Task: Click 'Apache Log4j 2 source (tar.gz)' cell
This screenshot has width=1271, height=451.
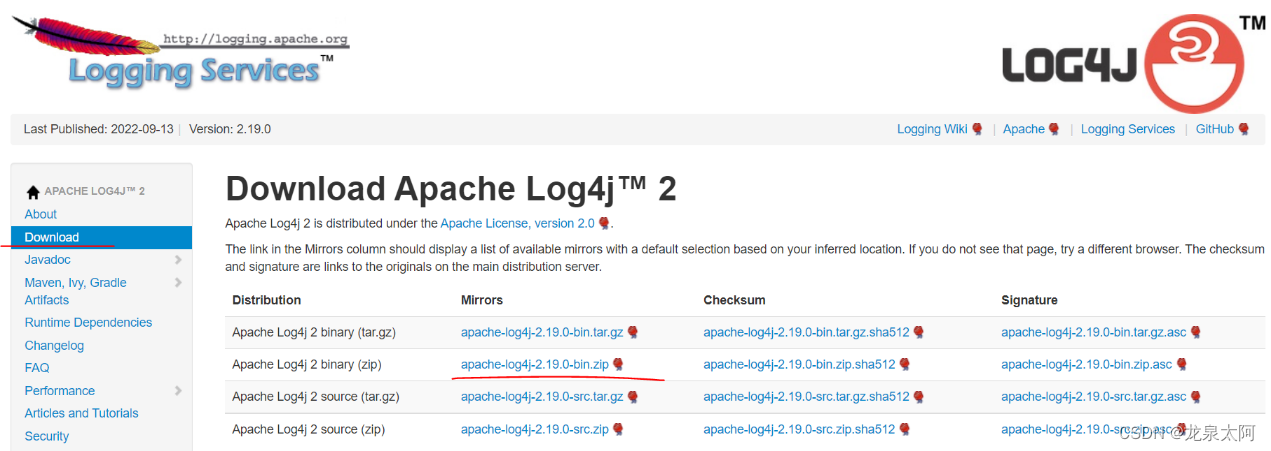Action: [316, 397]
